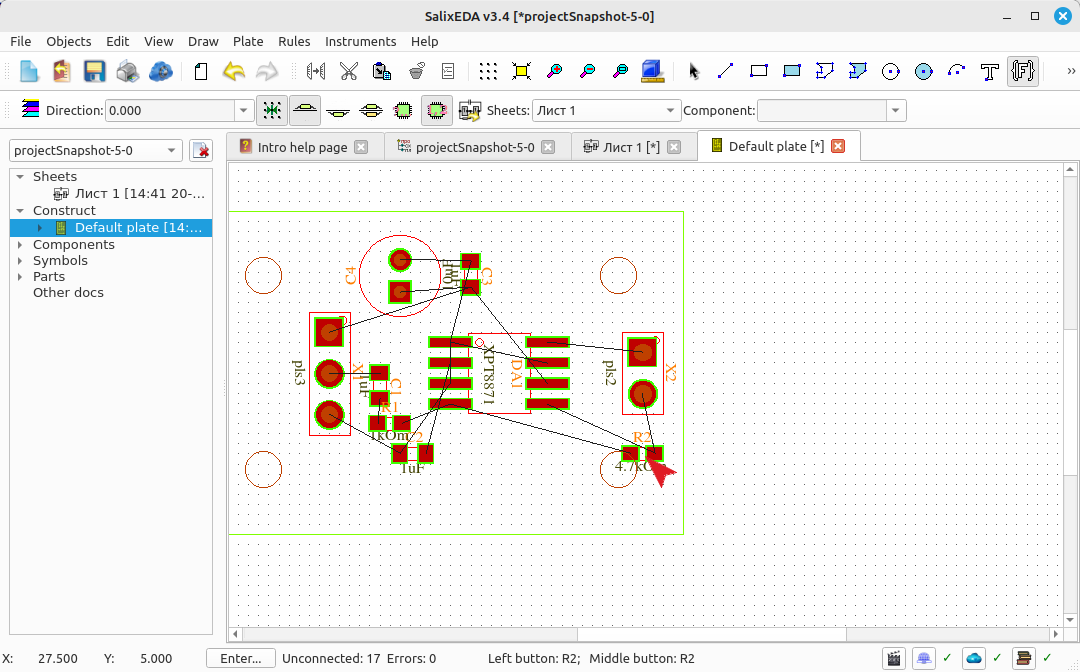Save project with the floppy disk icon
The height and width of the screenshot is (672, 1080).
[94, 71]
